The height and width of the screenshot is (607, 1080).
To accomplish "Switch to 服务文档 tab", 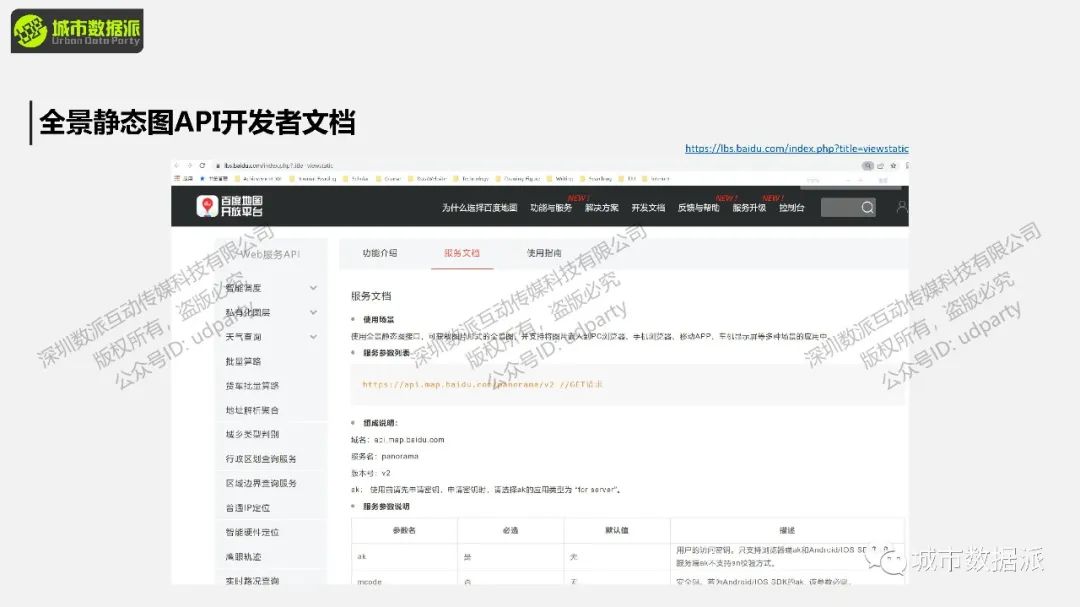I will pos(461,253).
